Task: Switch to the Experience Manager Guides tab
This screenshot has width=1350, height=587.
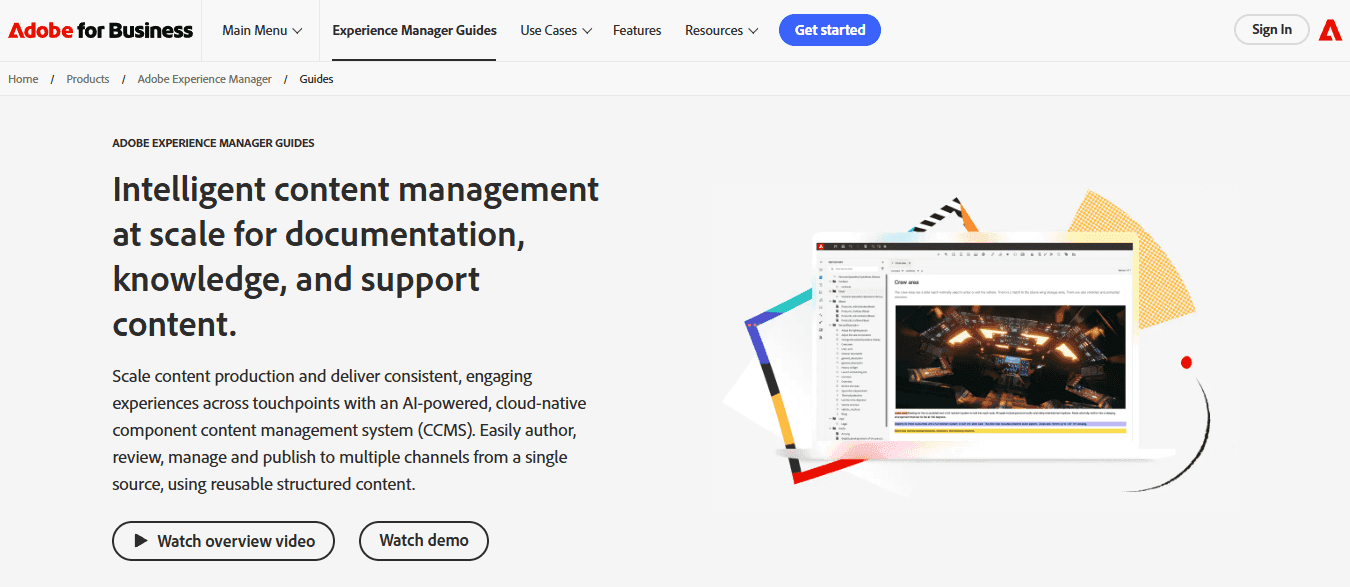Action: [413, 30]
